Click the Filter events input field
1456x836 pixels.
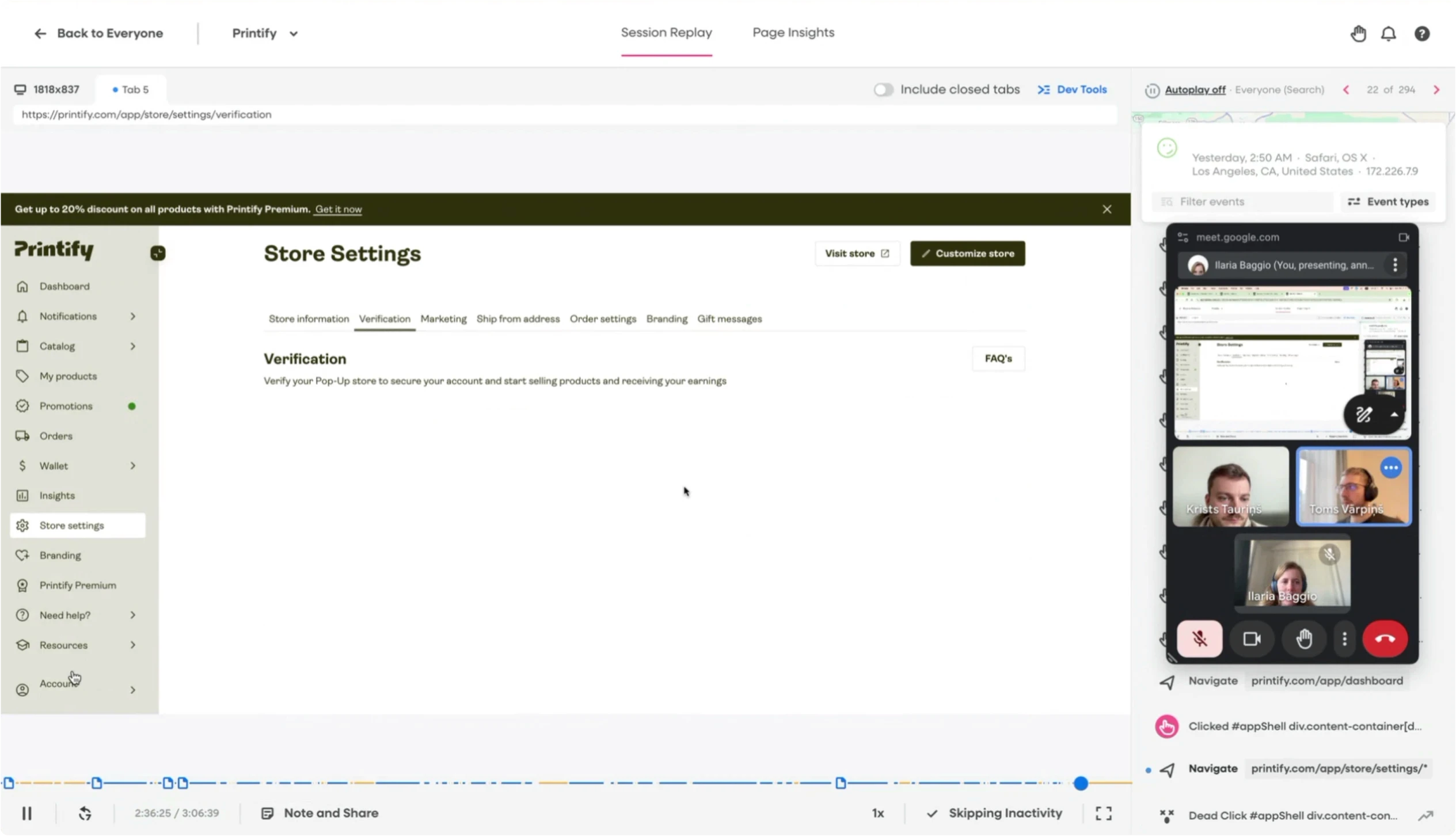tap(1242, 202)
